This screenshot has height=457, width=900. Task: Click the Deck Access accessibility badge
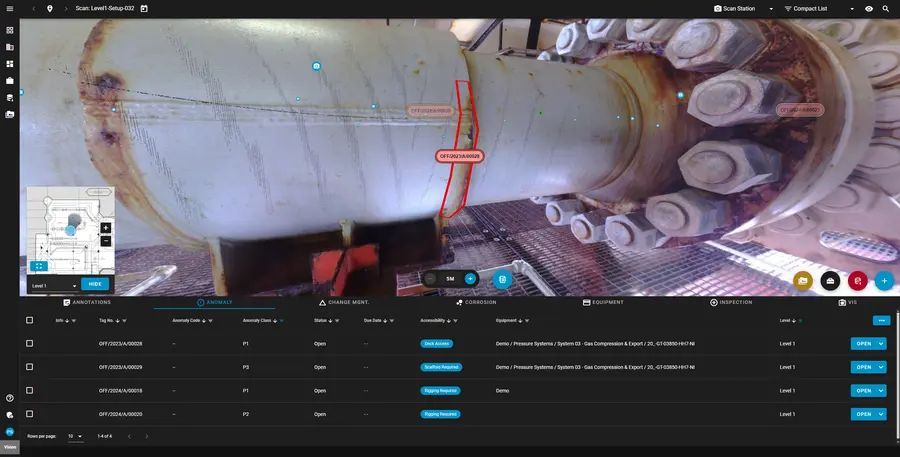point(437,343)
